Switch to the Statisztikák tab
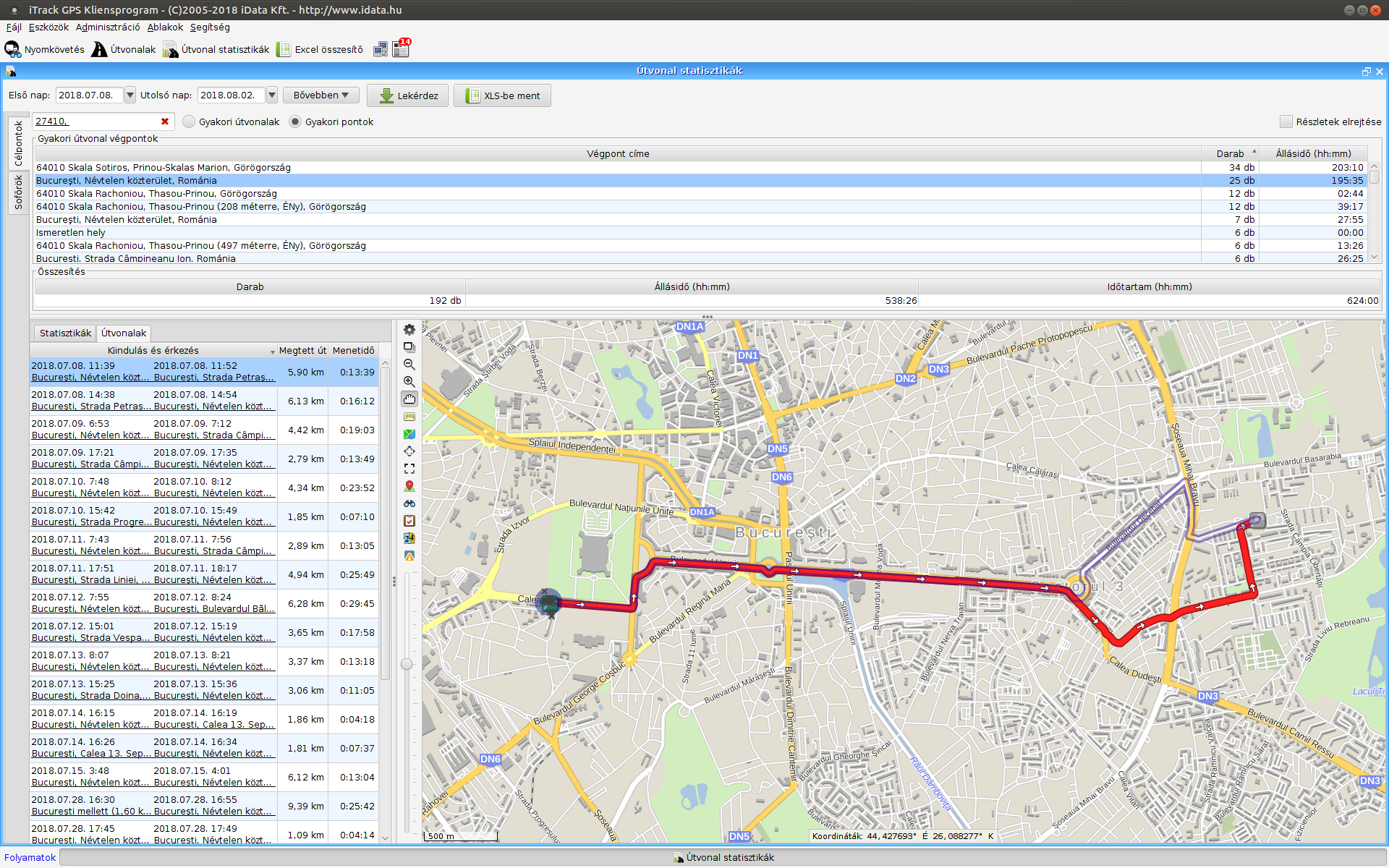This screenshot has height=868, width=1389. [65, 333]
